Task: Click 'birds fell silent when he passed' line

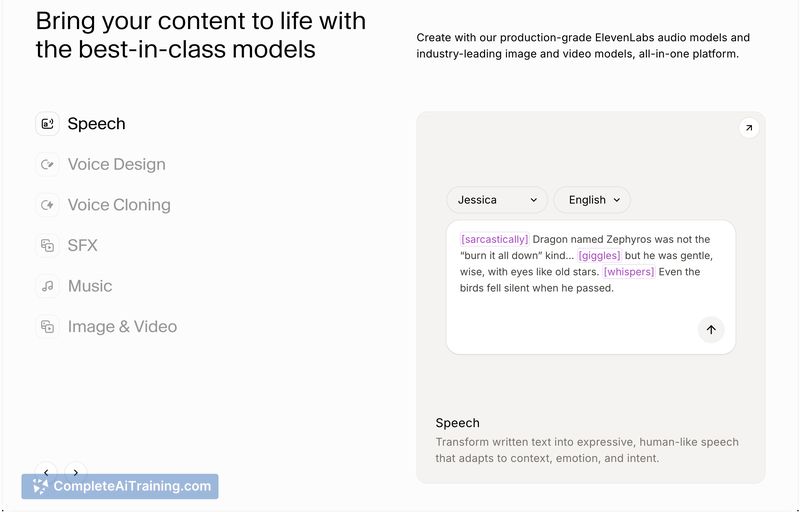Action: [536, 288]
